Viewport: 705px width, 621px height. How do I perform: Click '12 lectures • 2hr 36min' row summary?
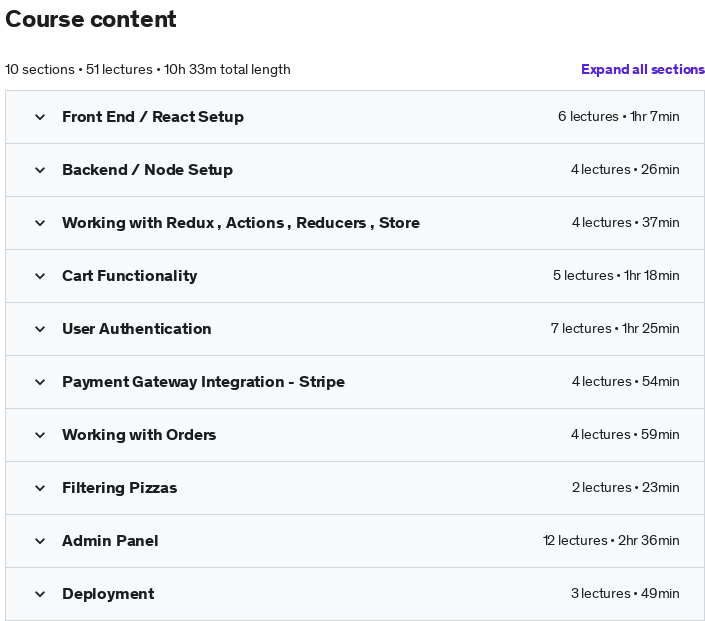611,540
